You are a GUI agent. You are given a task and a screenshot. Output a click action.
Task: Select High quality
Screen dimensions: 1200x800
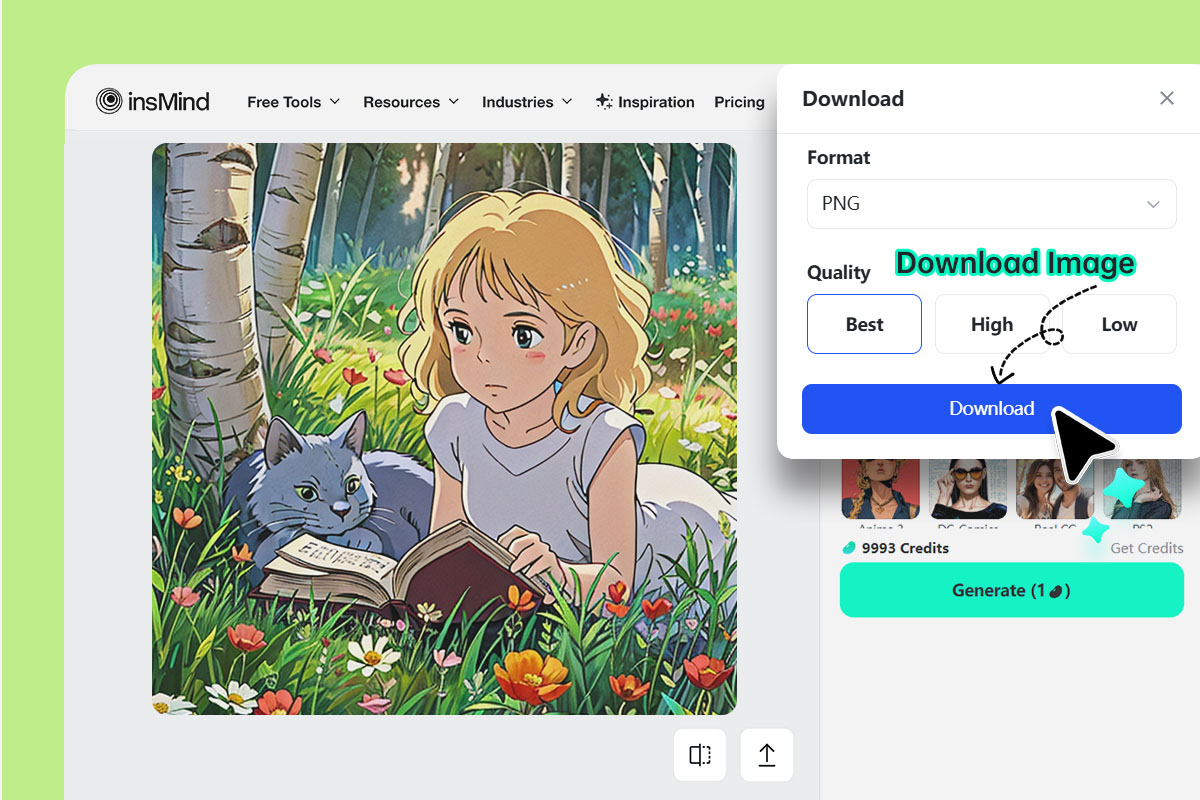(991, 324)
